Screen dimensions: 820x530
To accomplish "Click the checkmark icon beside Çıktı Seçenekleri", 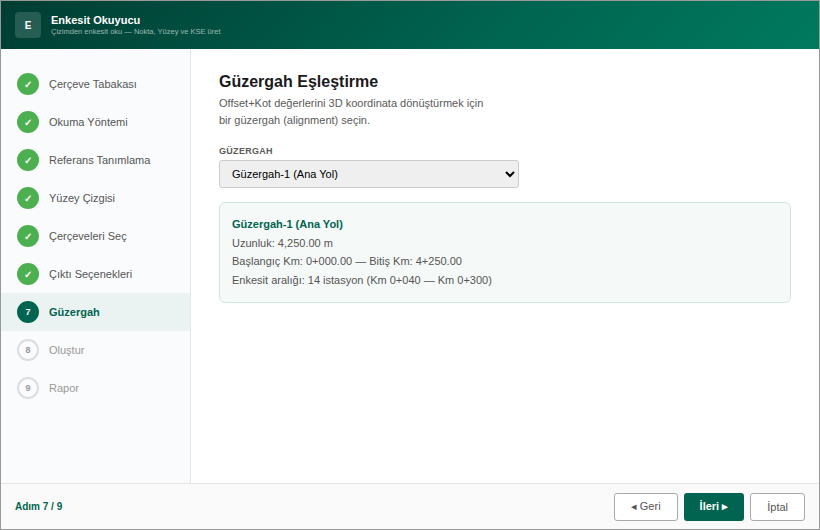I will click(x=28, y=274).
